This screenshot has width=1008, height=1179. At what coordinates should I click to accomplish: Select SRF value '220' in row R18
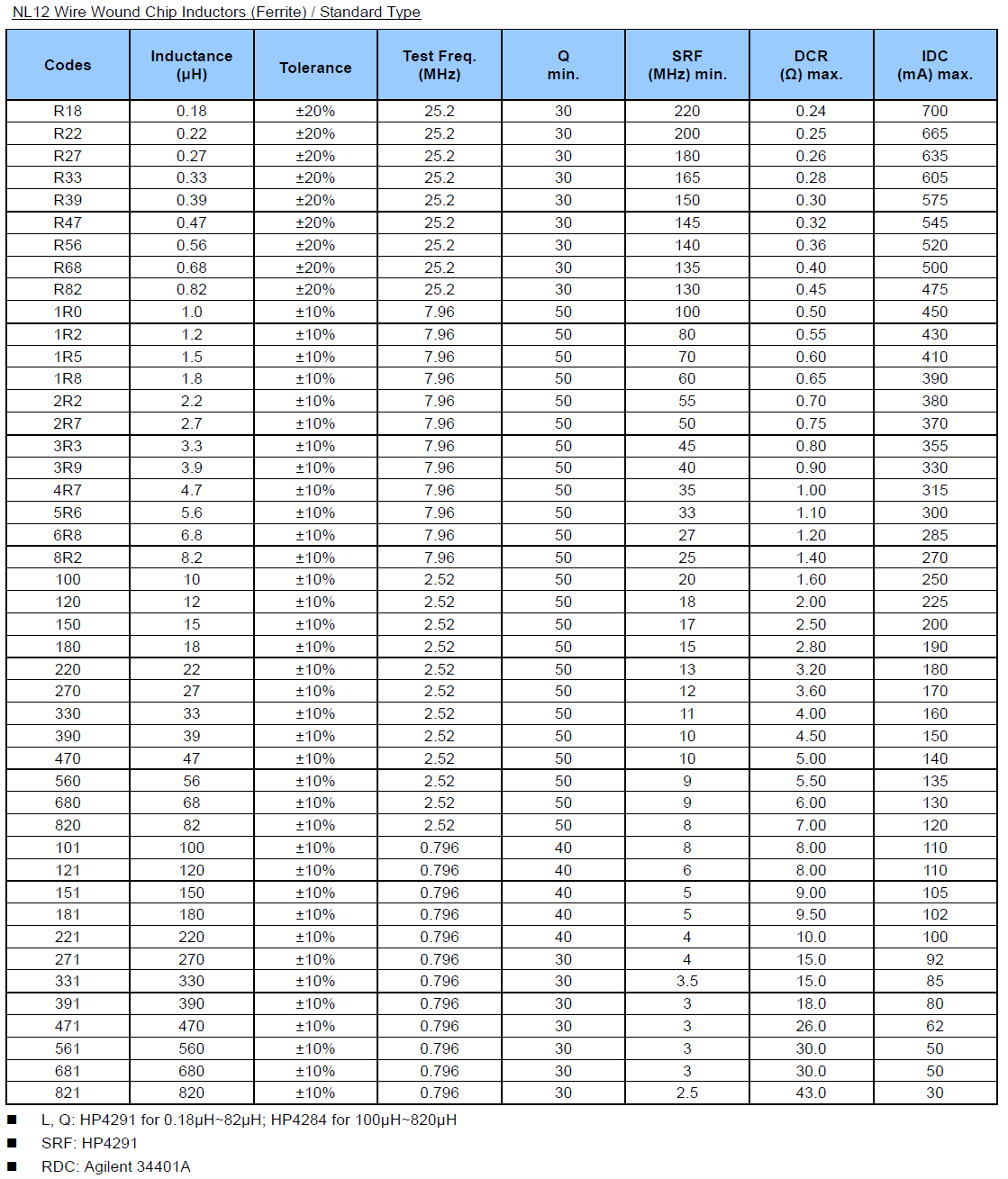coord(687,111)
